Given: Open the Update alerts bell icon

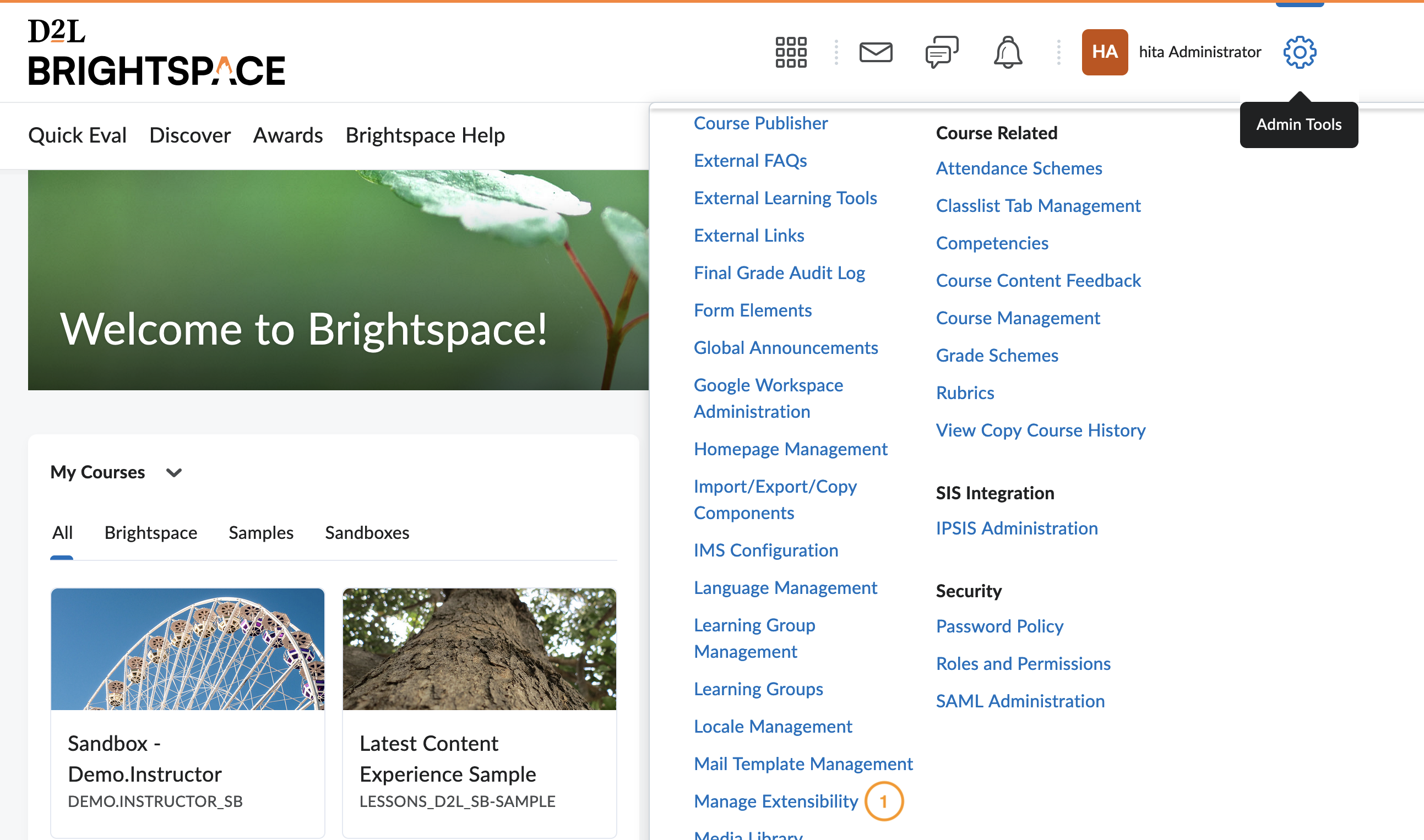Looking at the screenshot, I should pos(1008,52).
